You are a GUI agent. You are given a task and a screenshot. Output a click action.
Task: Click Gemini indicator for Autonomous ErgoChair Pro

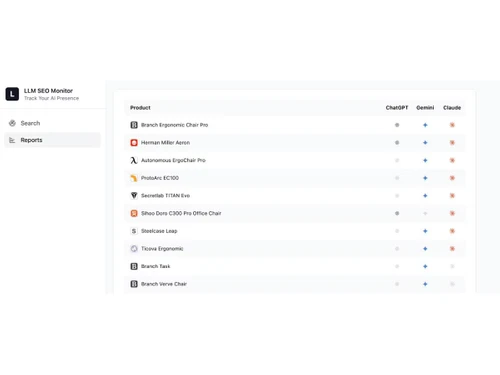pyautogui.click(x=425, y=160)
